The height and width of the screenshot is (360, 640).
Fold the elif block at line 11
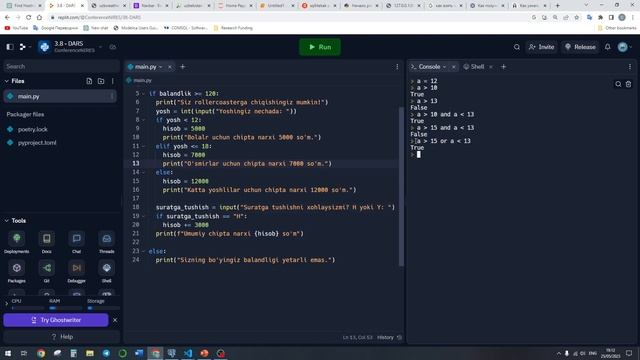click(x=143, y=146)
